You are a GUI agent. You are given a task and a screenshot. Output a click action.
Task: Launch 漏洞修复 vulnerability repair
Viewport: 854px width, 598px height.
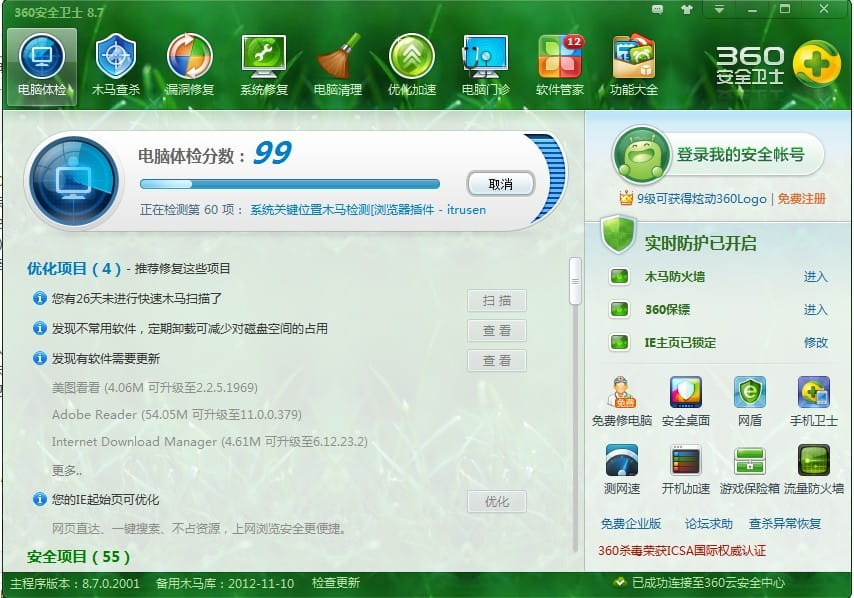(190, 60)
